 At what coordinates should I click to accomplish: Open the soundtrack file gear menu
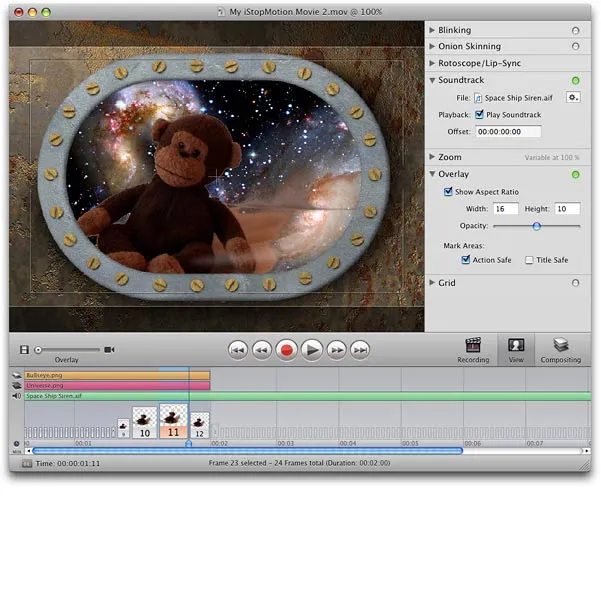(573, 98)
